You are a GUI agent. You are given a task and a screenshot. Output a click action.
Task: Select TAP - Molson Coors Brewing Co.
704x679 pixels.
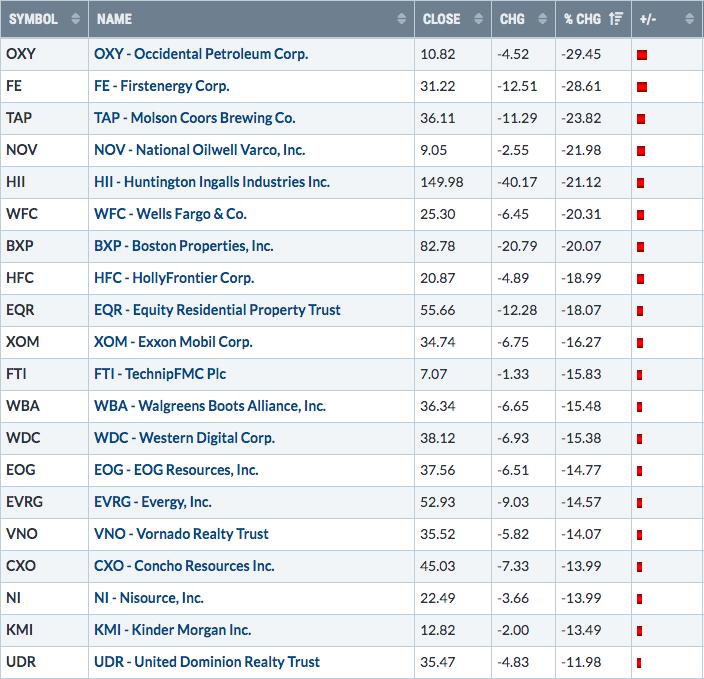click(194, 118)
